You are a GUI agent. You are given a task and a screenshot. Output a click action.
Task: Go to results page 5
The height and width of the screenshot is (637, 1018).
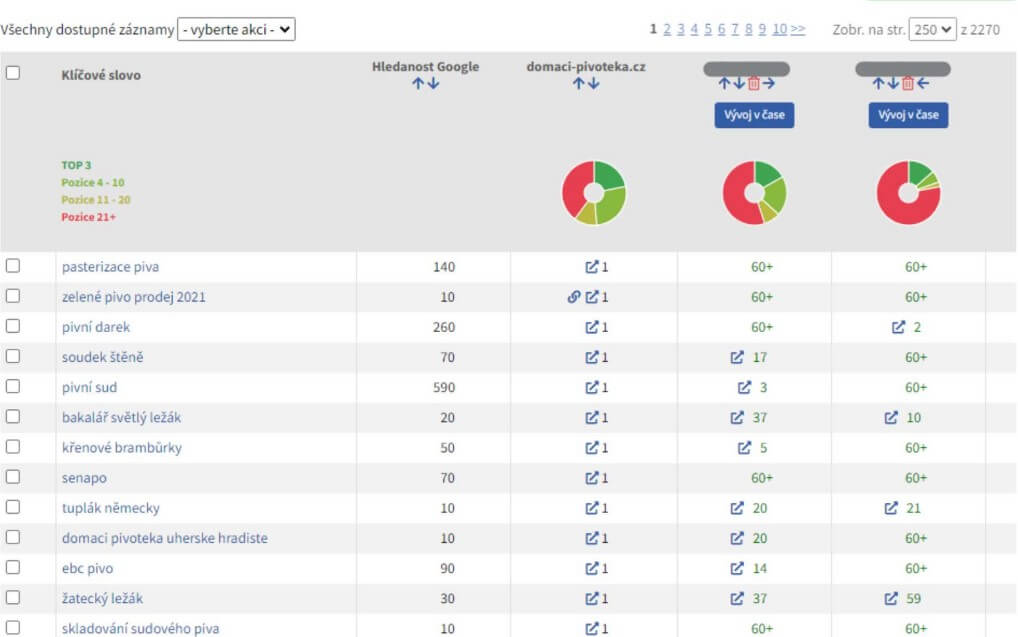708,29
